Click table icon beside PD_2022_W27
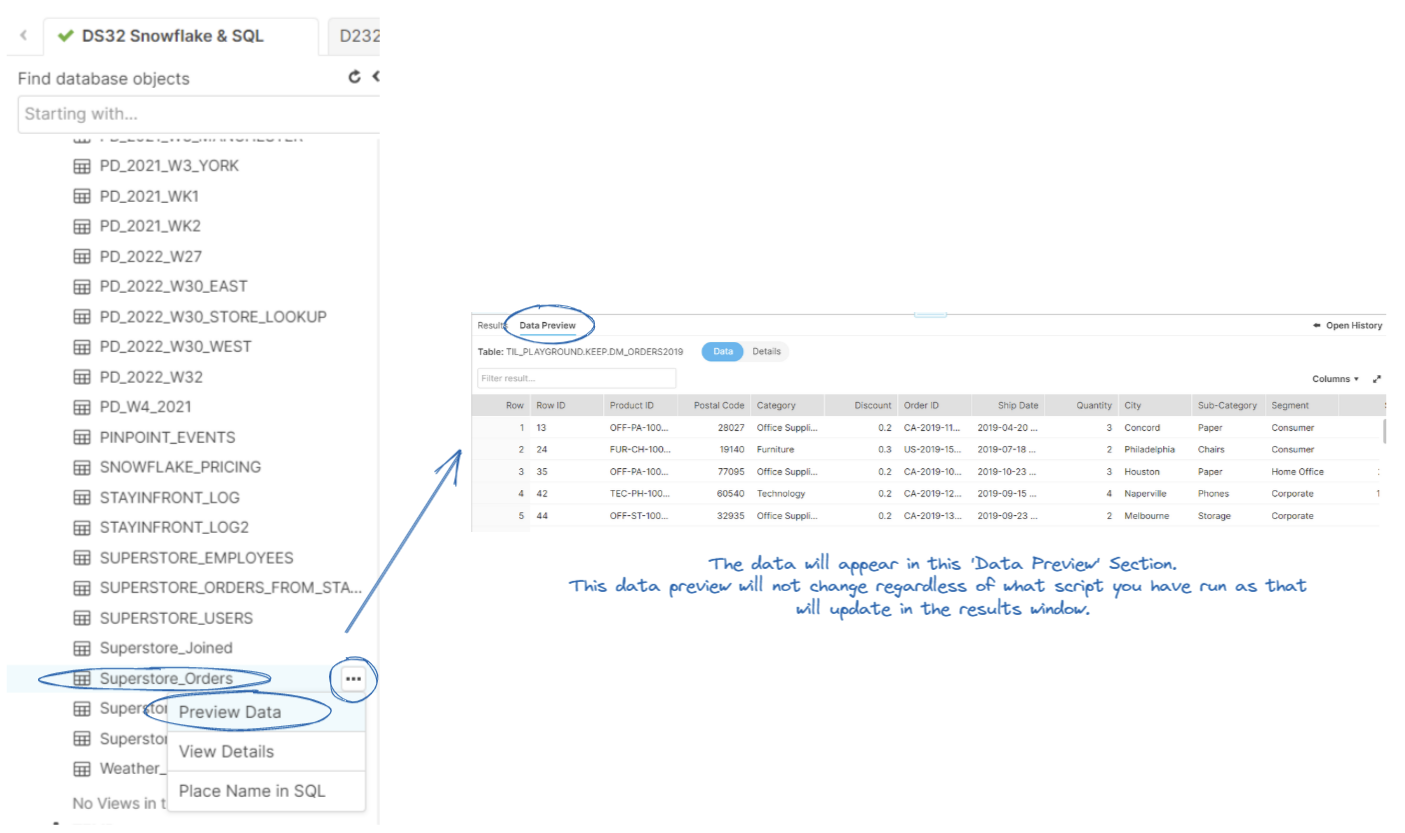 (82, 256)
